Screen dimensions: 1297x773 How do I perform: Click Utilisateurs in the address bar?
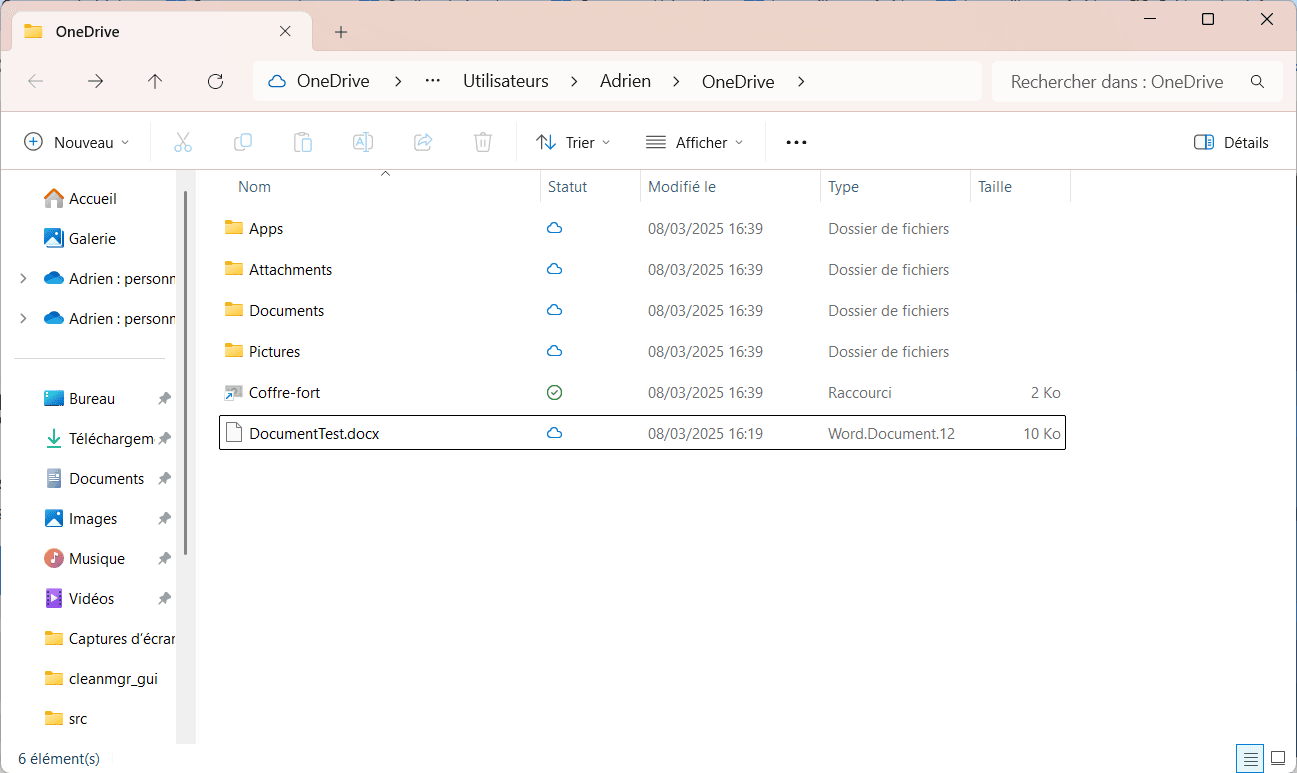tap(506, 81)
